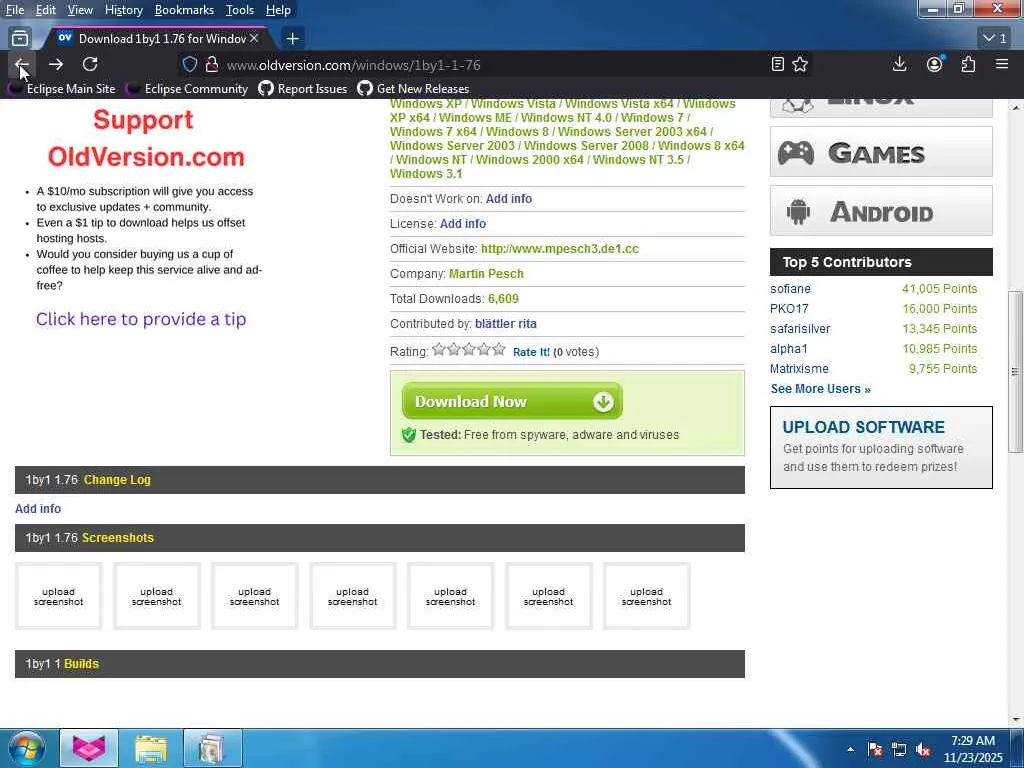Click the last upload screenshot thumbnail
Screen dimensions: 1024x768
(x=647, y=596)
